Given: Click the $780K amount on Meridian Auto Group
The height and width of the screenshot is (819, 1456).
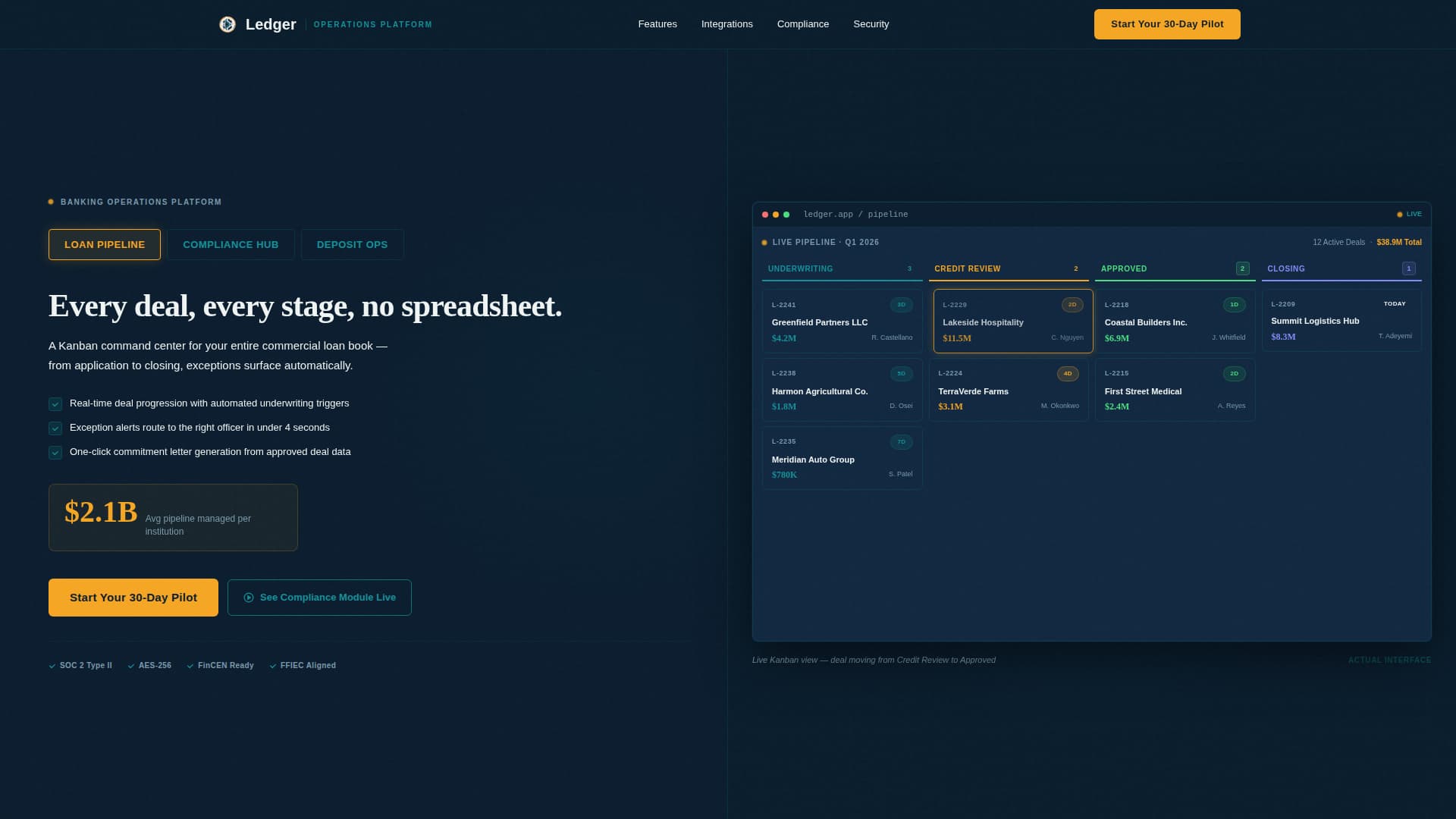Looking at the screenshot, I should (784, 475).
